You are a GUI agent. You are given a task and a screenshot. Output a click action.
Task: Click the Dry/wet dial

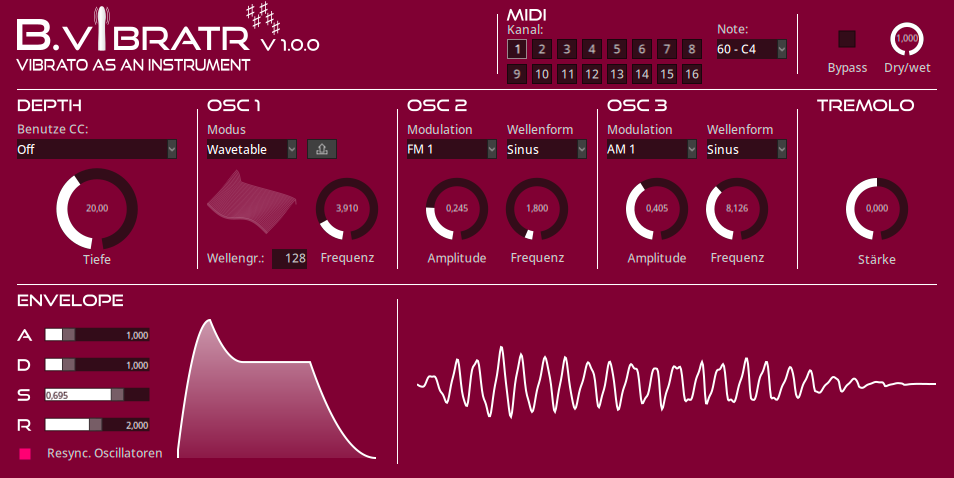tap(907, 39)
